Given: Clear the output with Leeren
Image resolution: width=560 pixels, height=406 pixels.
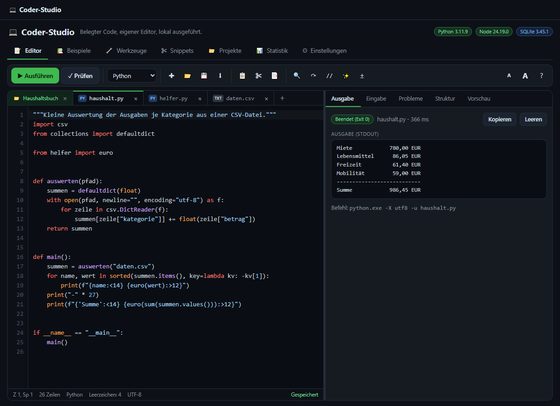Looking at the screenshot, I should (533, 119).
